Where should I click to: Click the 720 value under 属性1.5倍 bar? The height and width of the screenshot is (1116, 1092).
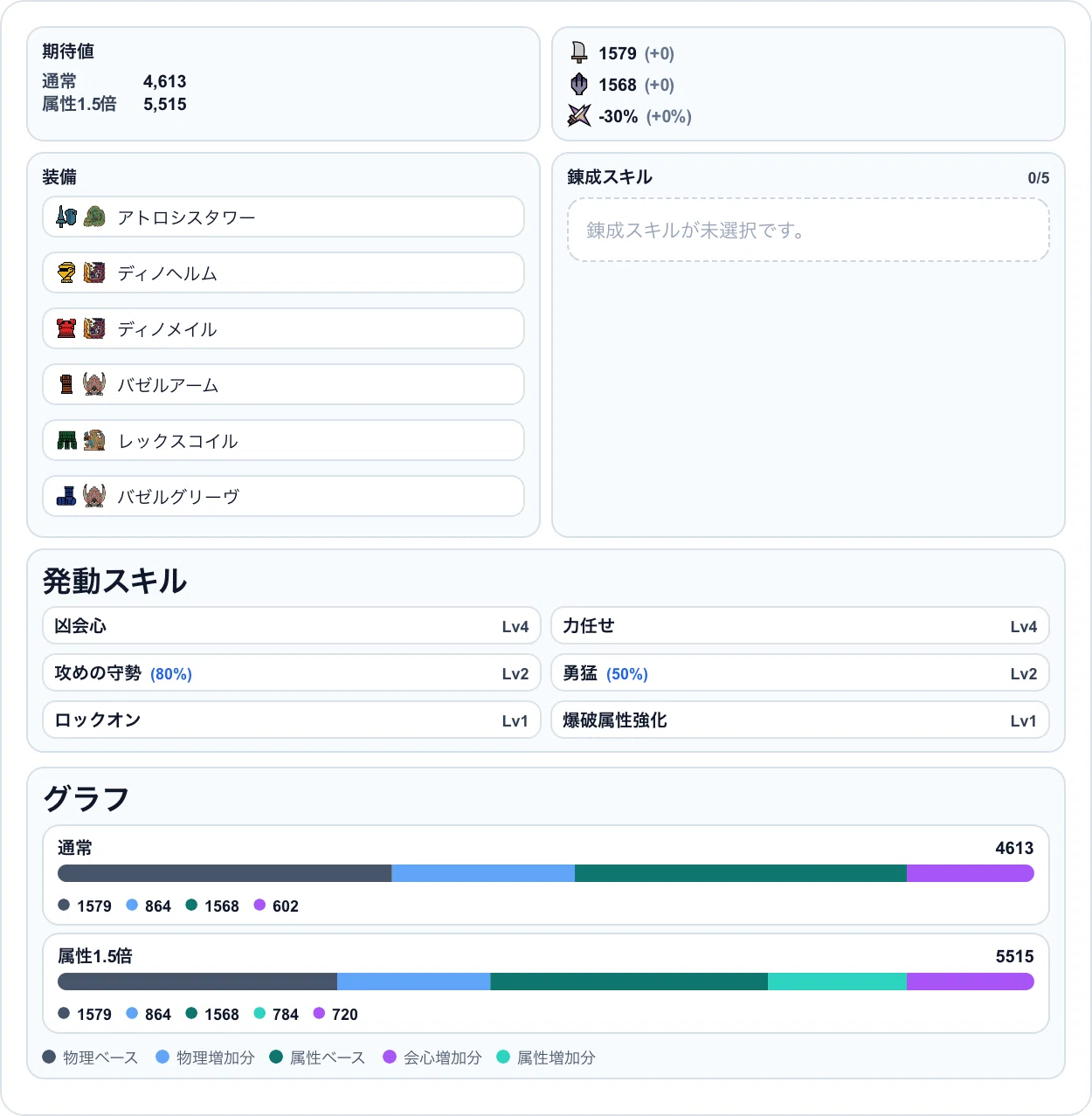pos(345,1015)
